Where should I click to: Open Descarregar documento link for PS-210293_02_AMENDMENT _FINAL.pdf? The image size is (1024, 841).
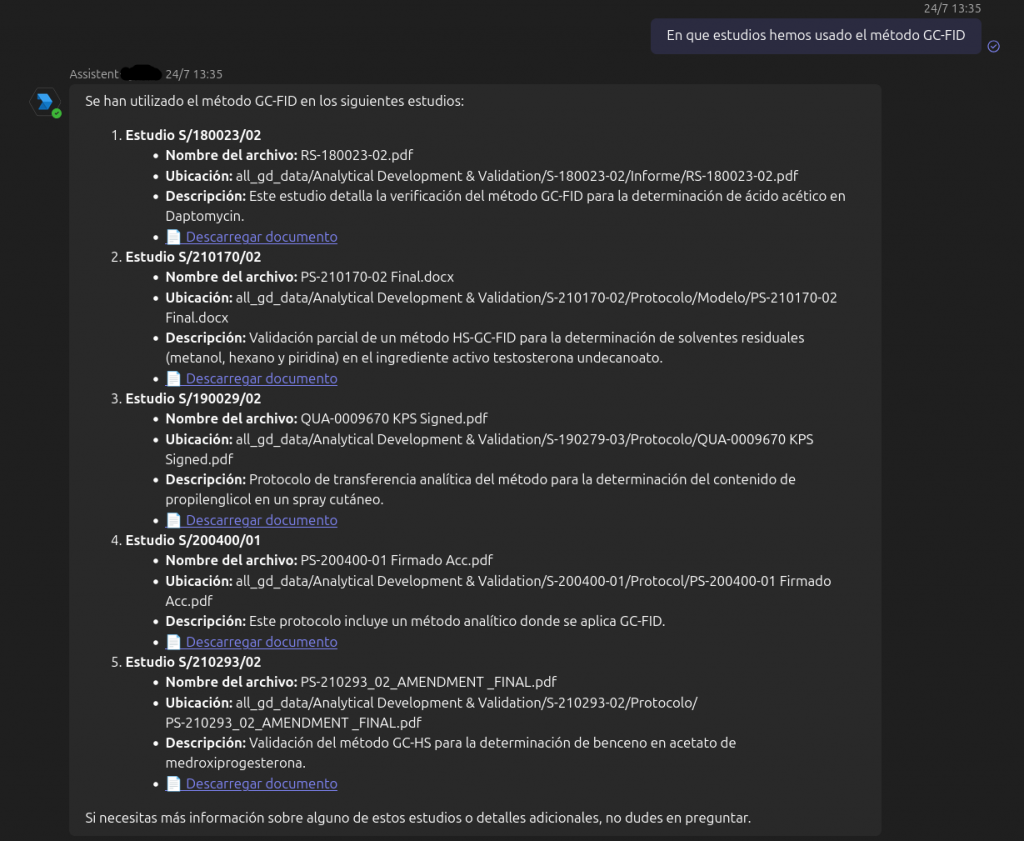coord(261,783)
